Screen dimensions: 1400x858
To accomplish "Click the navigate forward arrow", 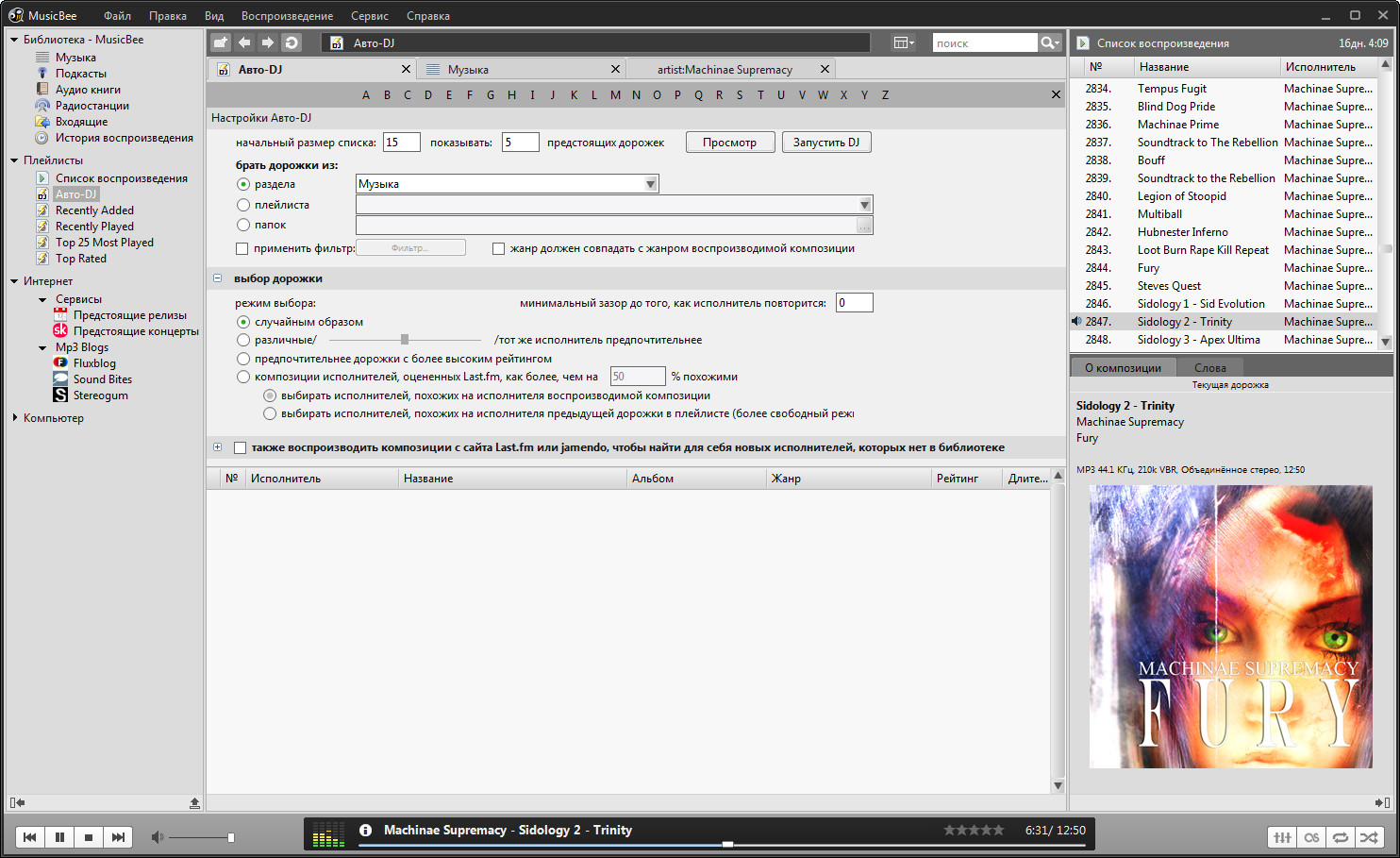I will [x=268, y=42].
